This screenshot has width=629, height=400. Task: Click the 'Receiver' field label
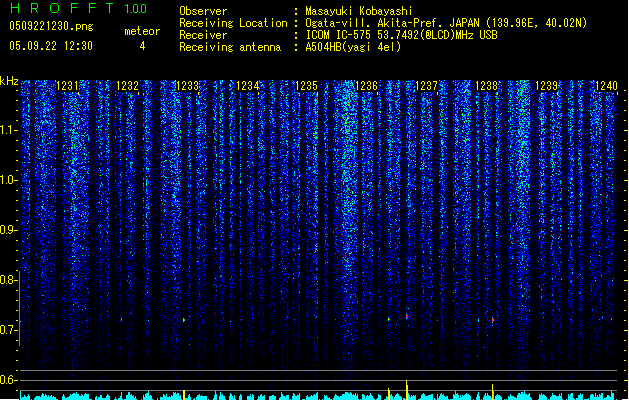point(203,35)
